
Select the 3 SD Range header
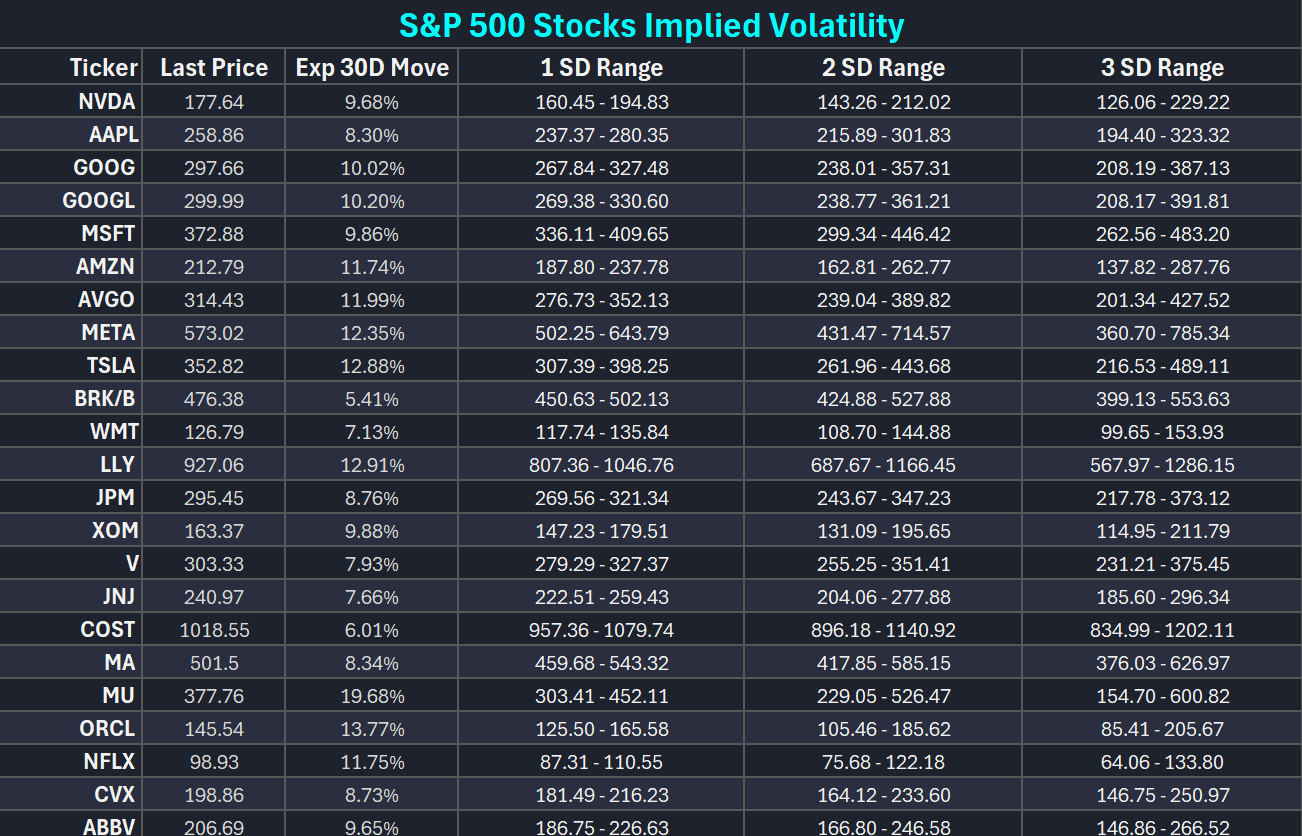(1162, 68)
